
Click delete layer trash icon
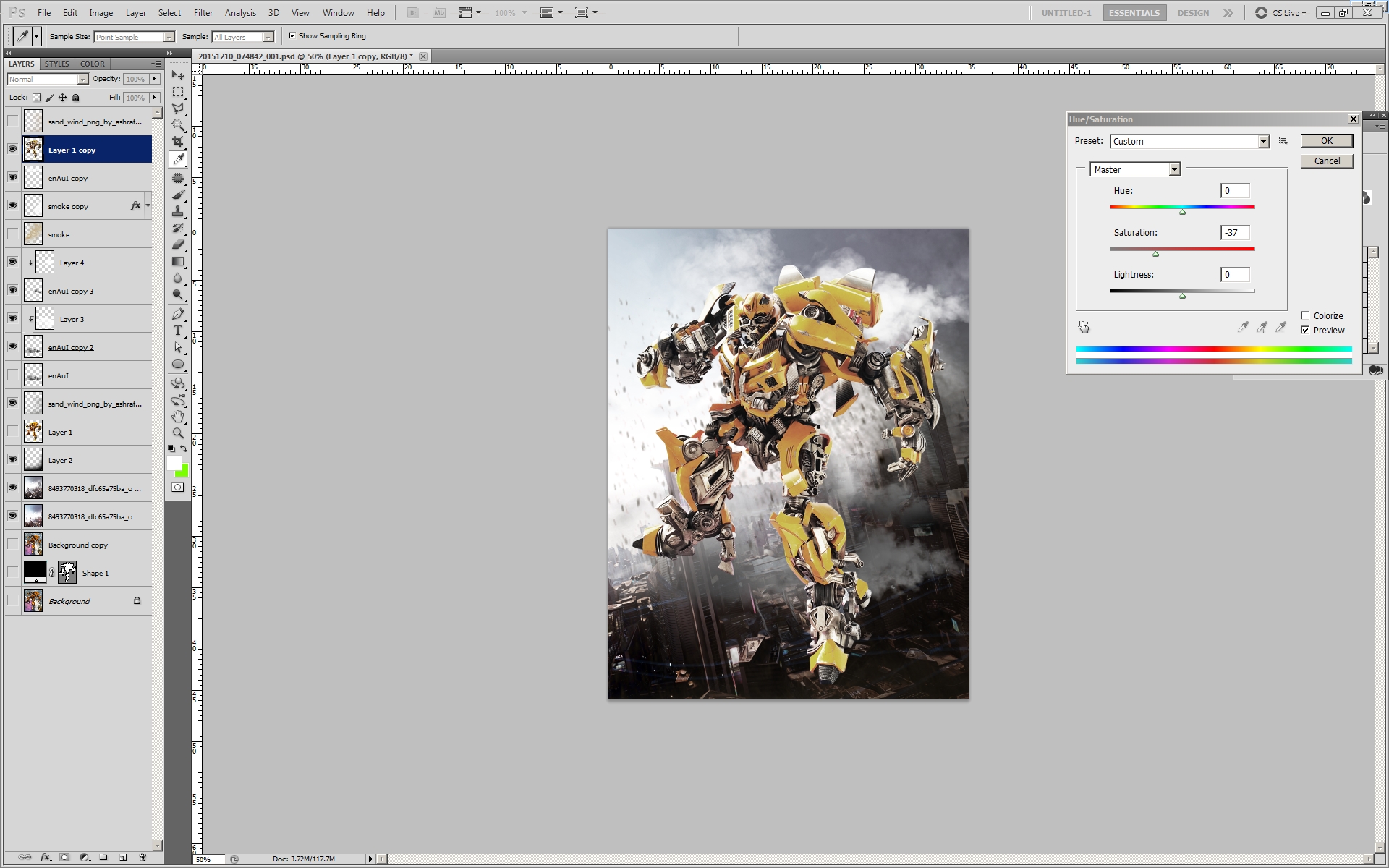[143, 858]
